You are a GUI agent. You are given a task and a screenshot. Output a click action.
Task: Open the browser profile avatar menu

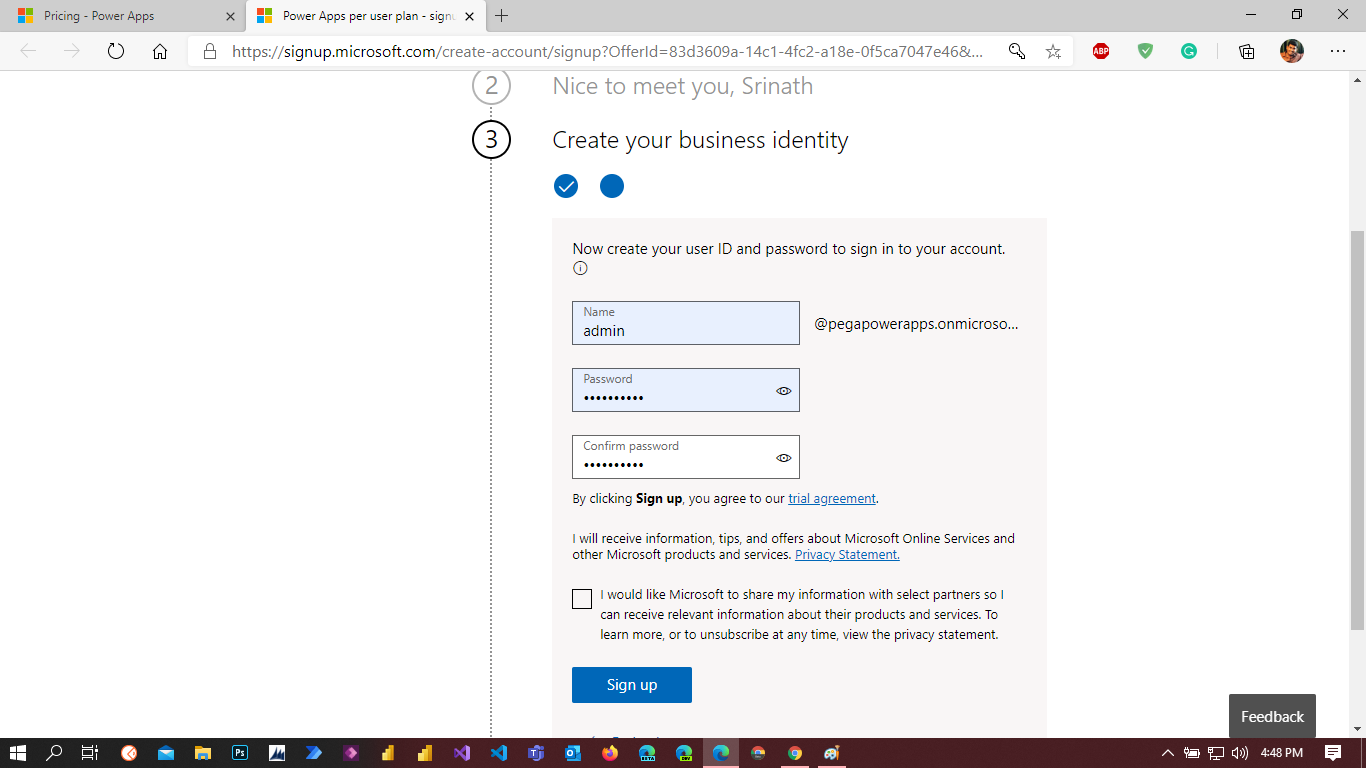(x=1291, y=51)
